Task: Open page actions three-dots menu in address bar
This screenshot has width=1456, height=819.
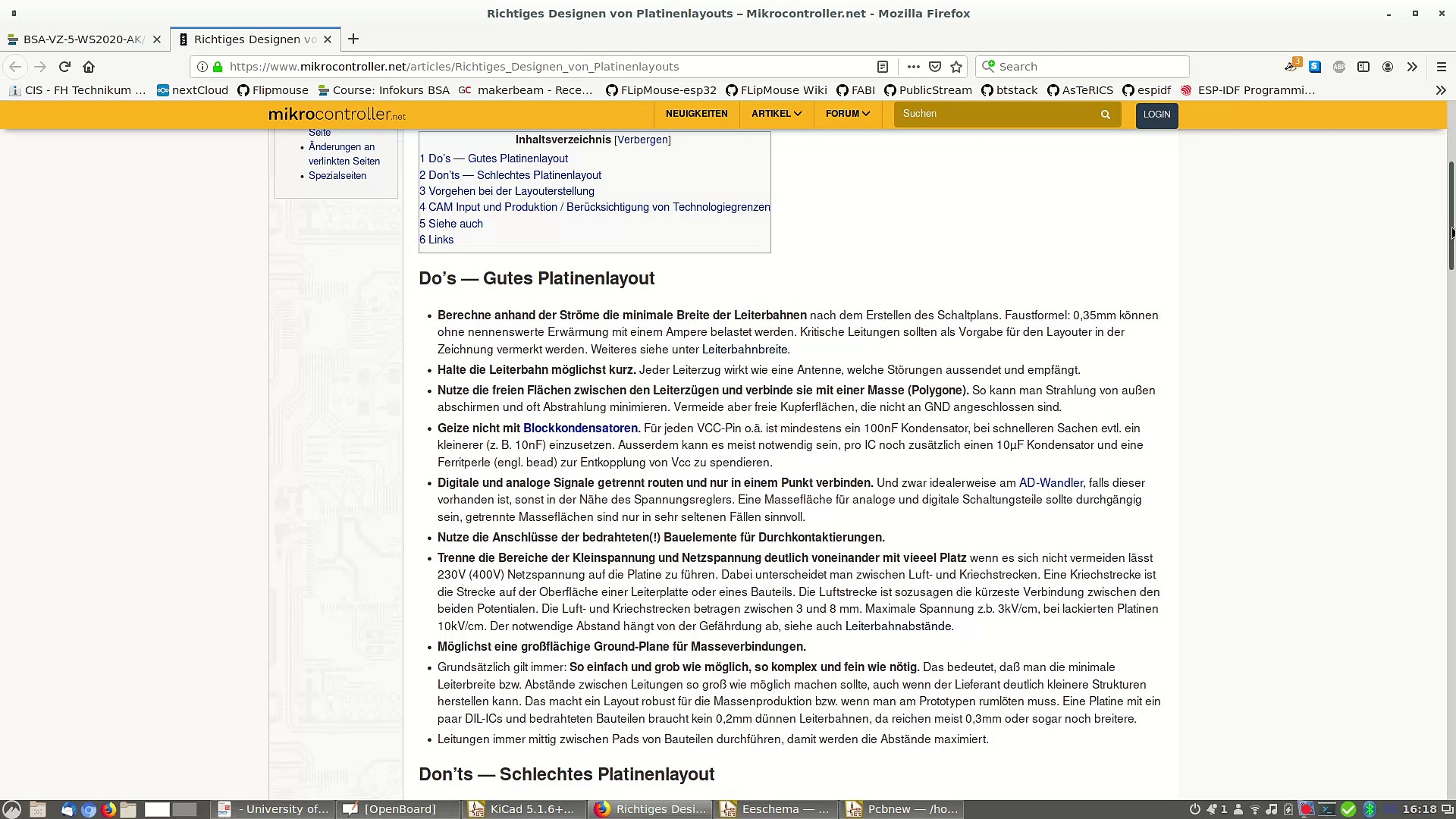Action: [913, 67]
